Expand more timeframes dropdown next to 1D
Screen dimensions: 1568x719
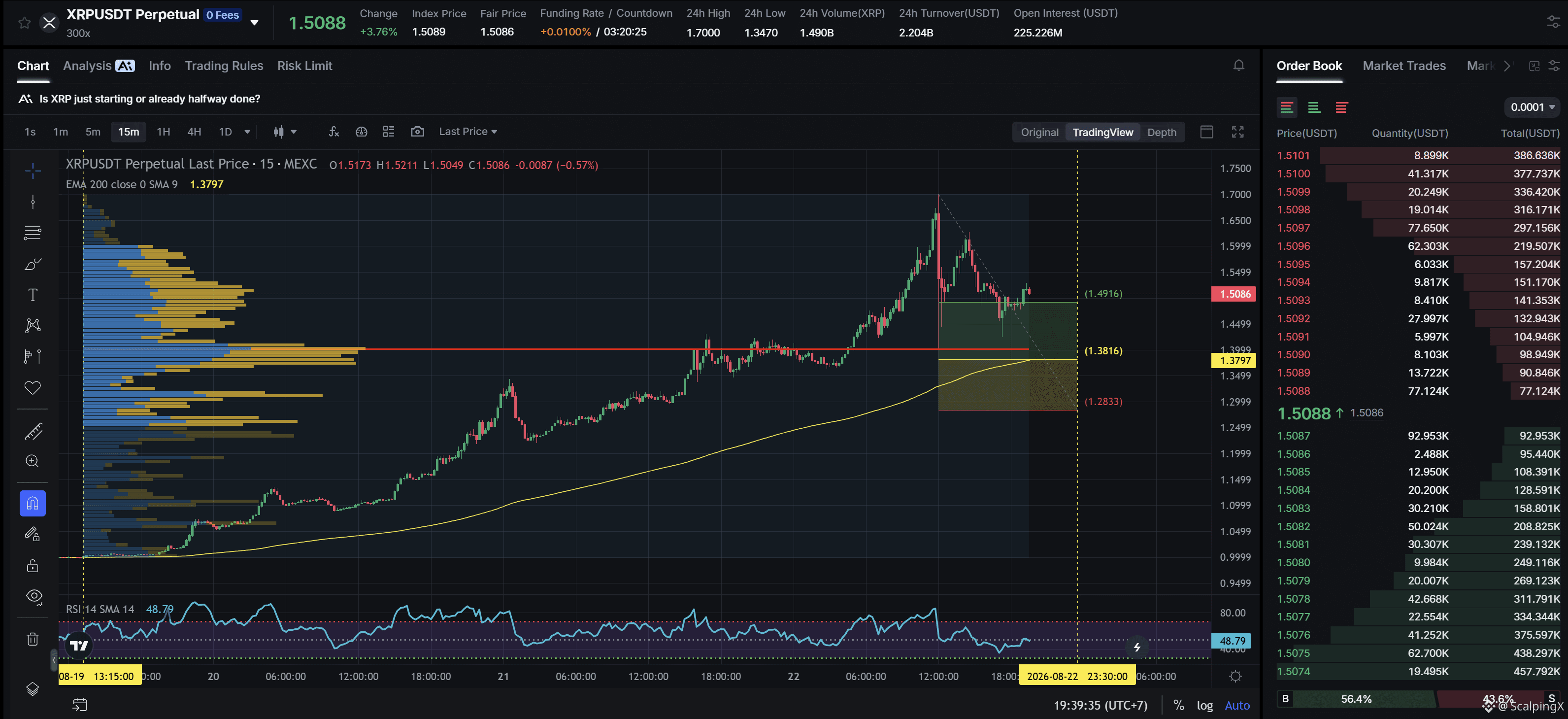tap(247, 132)
